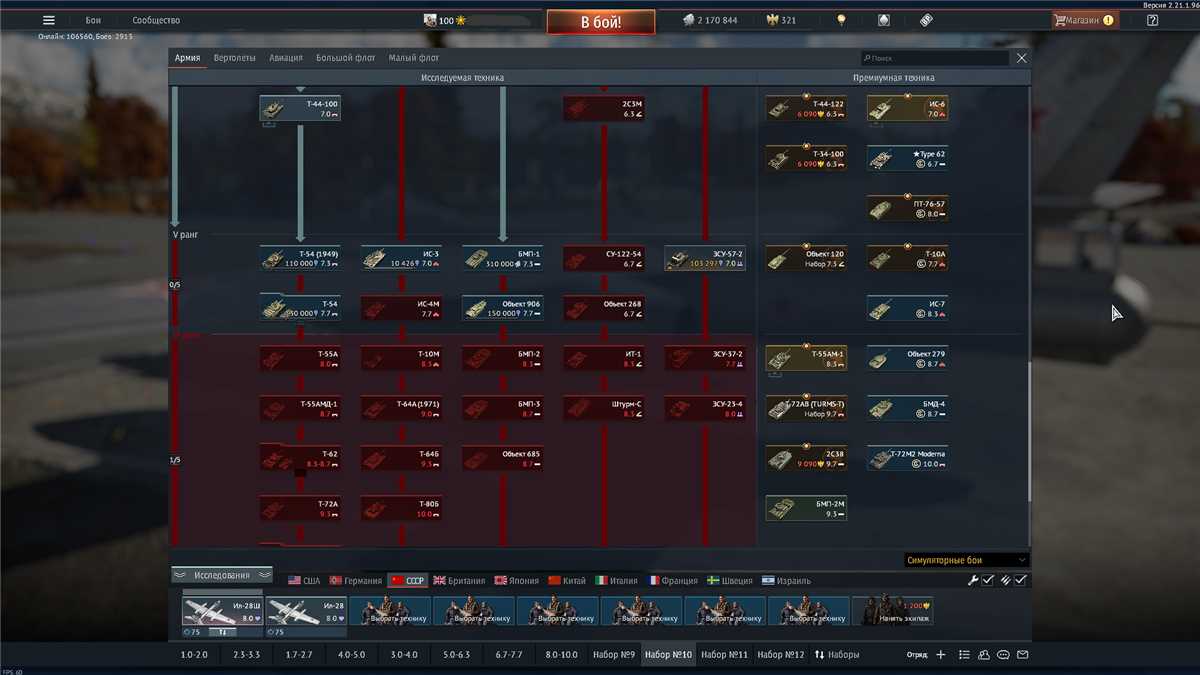Switch to the Большой флот tab
The width and height of the screenshot is (1200, 675).
[x=346, y=58]
